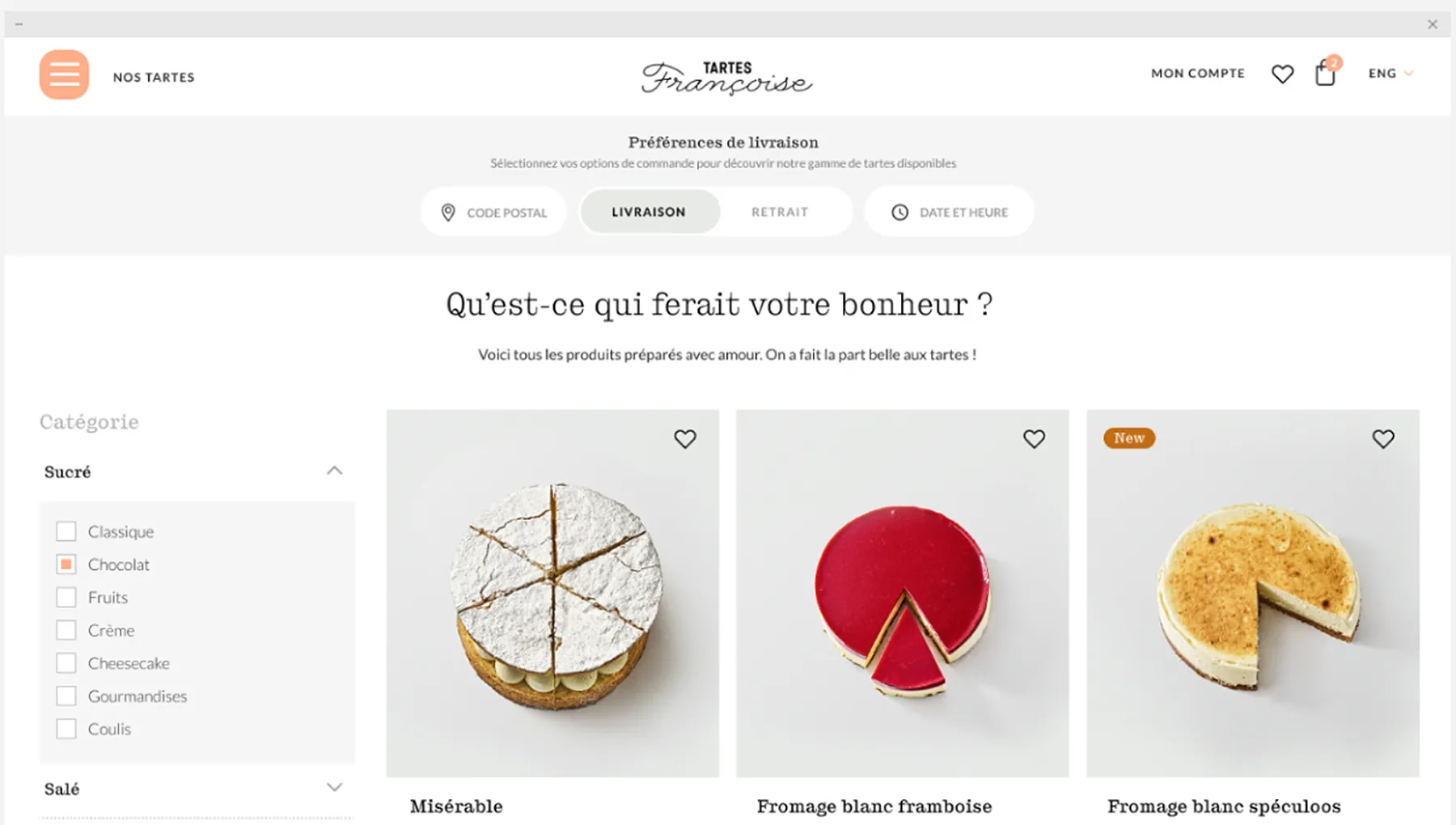This screenshot has height=825, width=1456.
Task: Open the wishlist heart in header
Action: click(1282, 74)
